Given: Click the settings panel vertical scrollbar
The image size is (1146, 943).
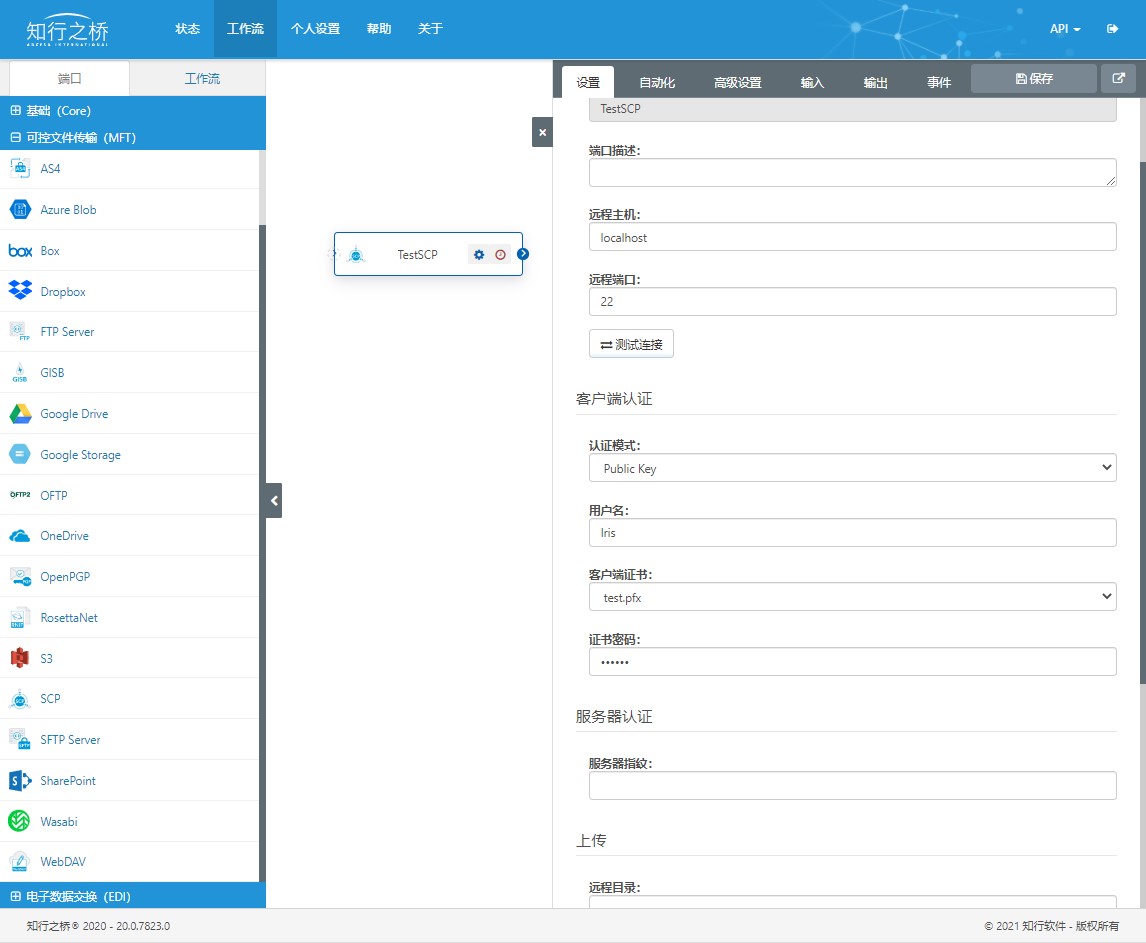Looking at the screenshot, I should [1142, 423].
